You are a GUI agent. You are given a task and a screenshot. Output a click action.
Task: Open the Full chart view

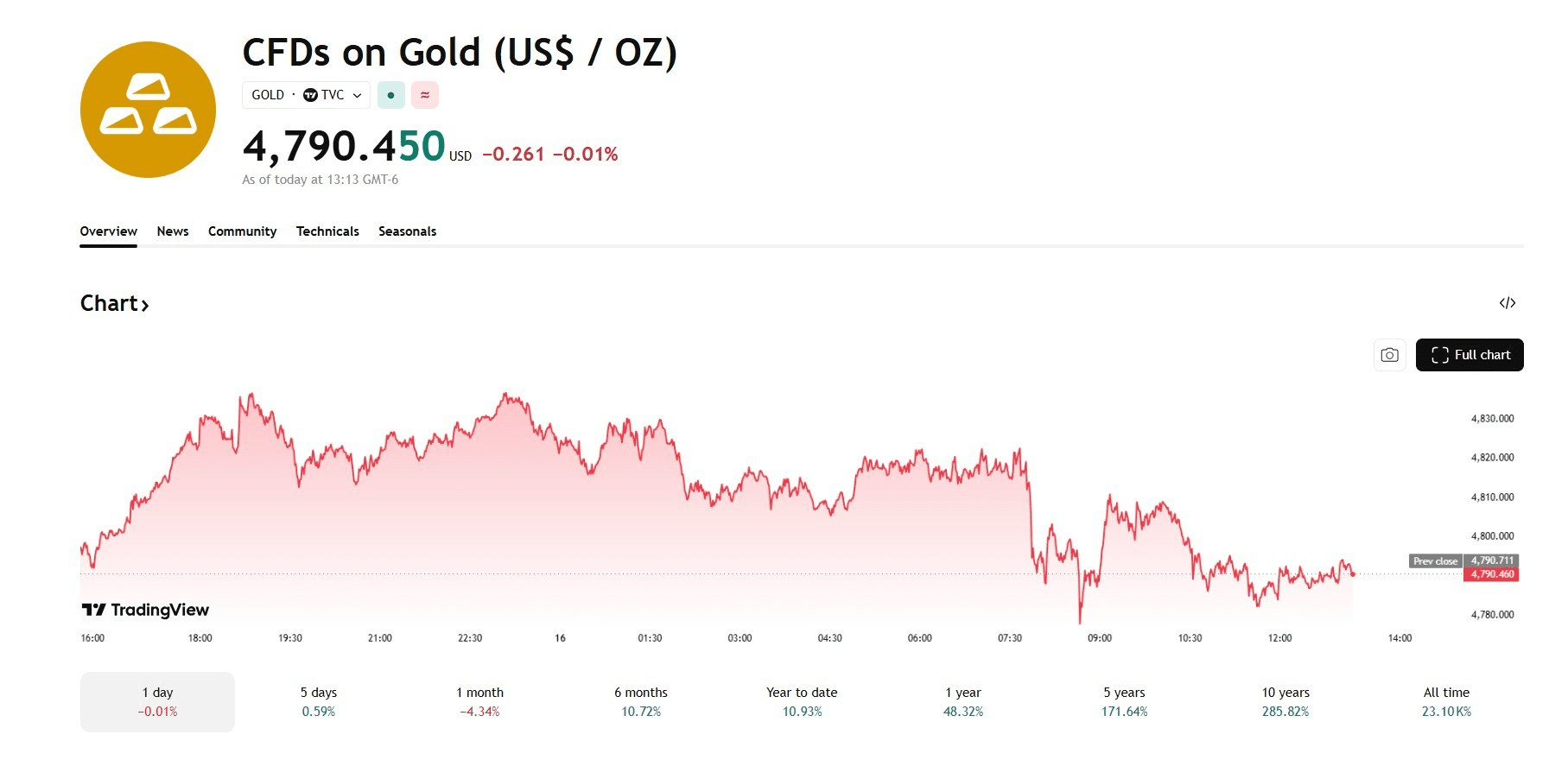(1469, 355)
